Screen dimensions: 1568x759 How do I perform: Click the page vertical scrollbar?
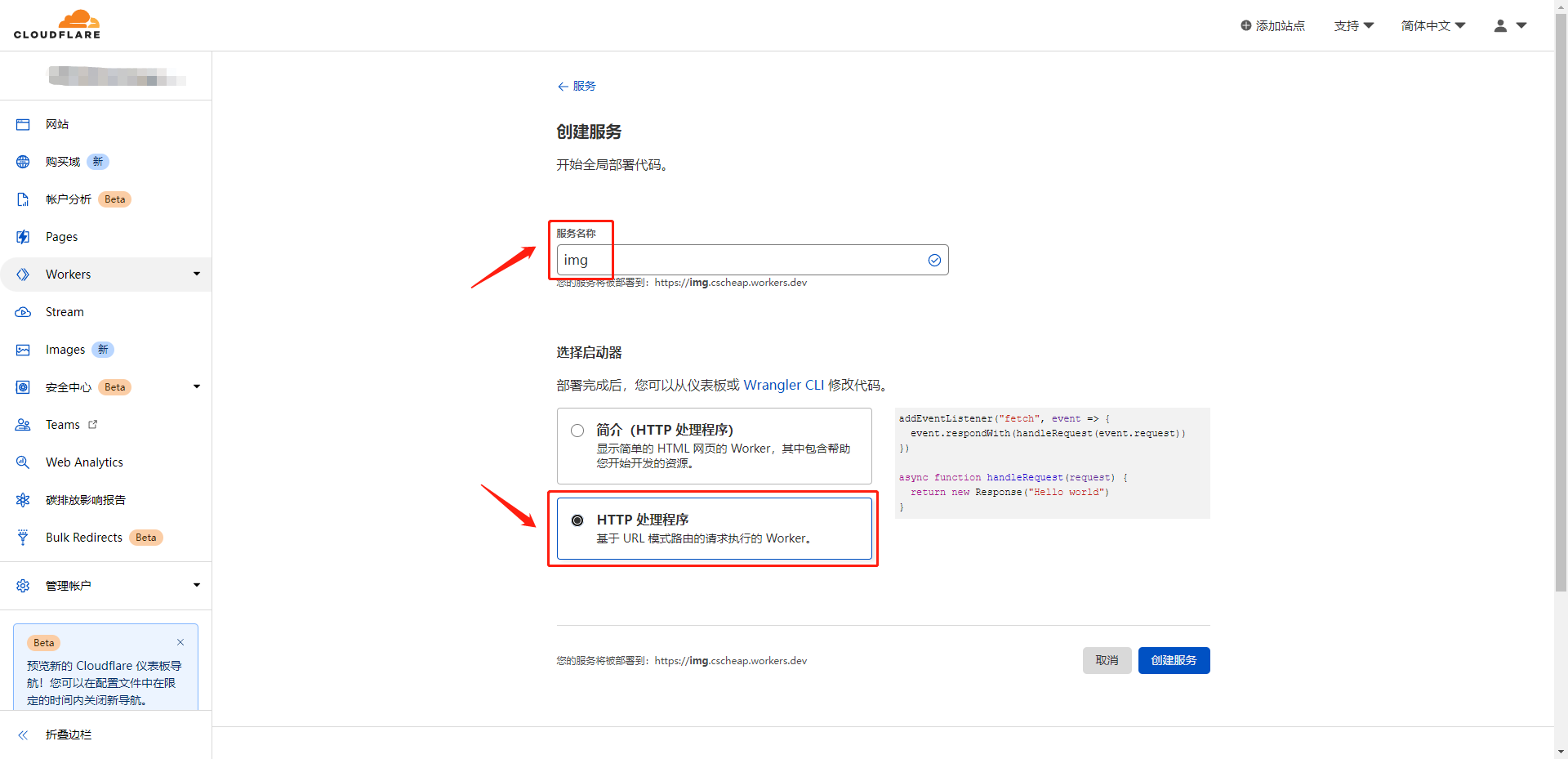(x=1561, y=302)
